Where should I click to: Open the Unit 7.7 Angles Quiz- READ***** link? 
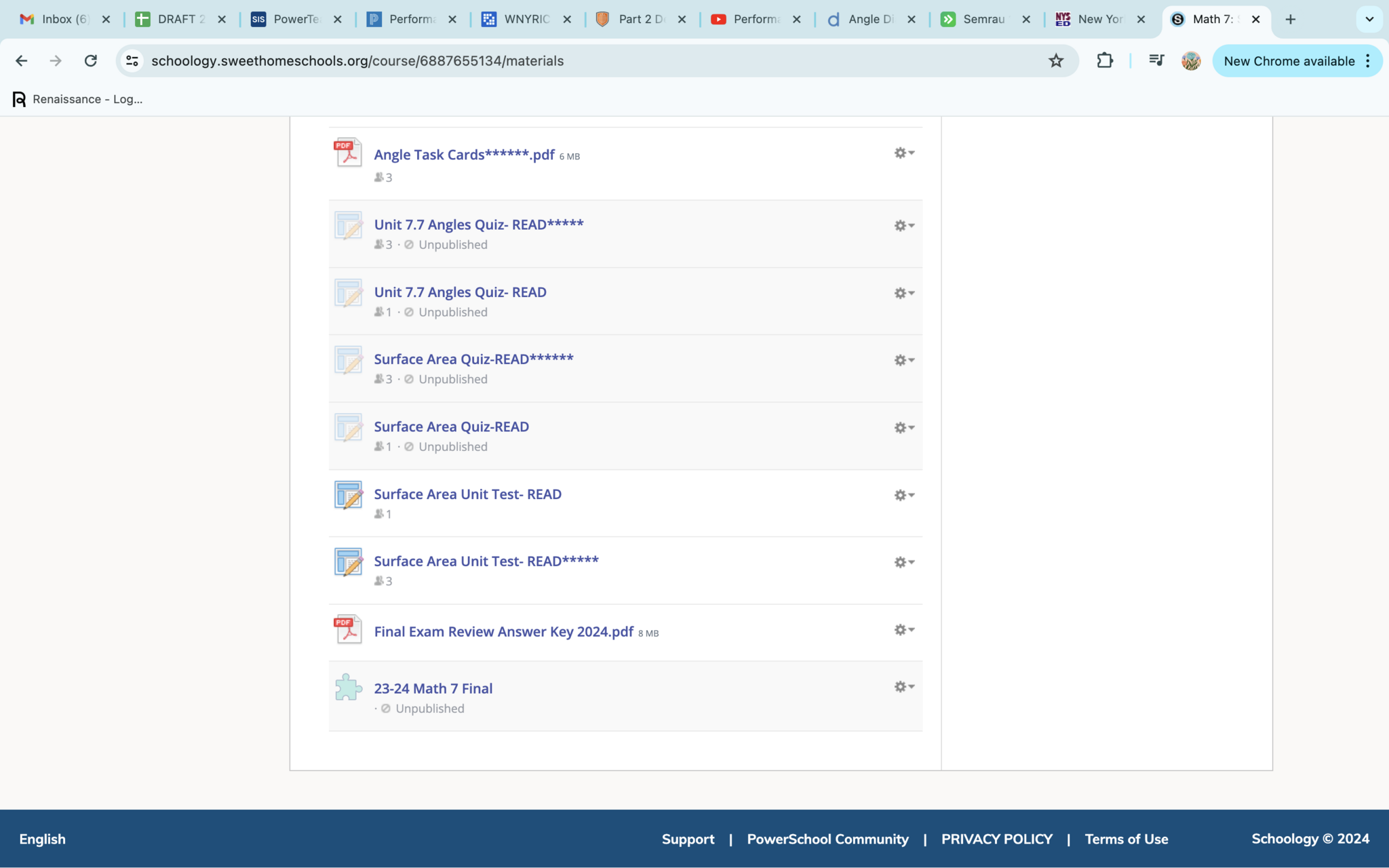pyautogui.click(x=478, y=224)
